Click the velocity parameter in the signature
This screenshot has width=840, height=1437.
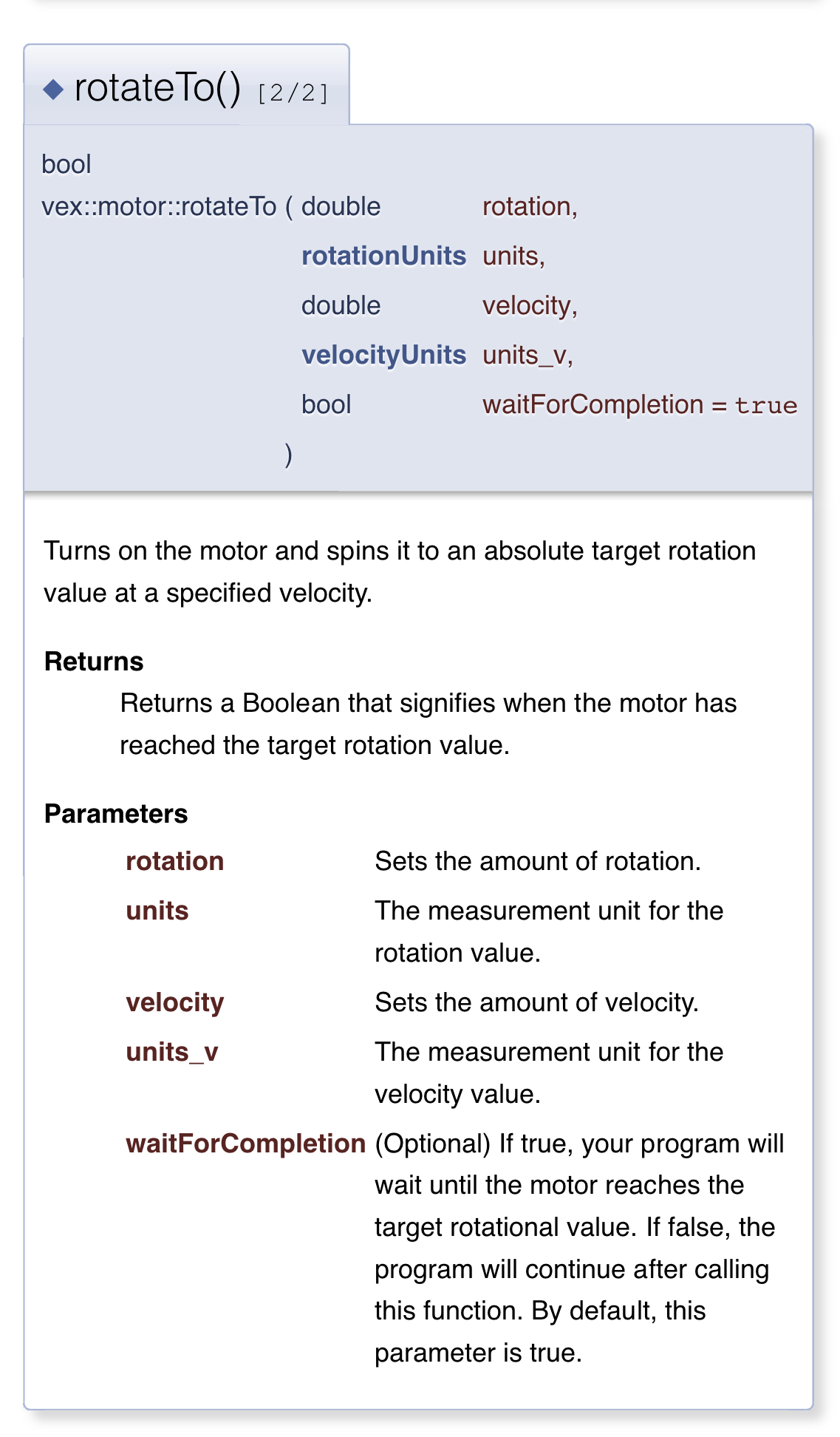pos(529,306)
